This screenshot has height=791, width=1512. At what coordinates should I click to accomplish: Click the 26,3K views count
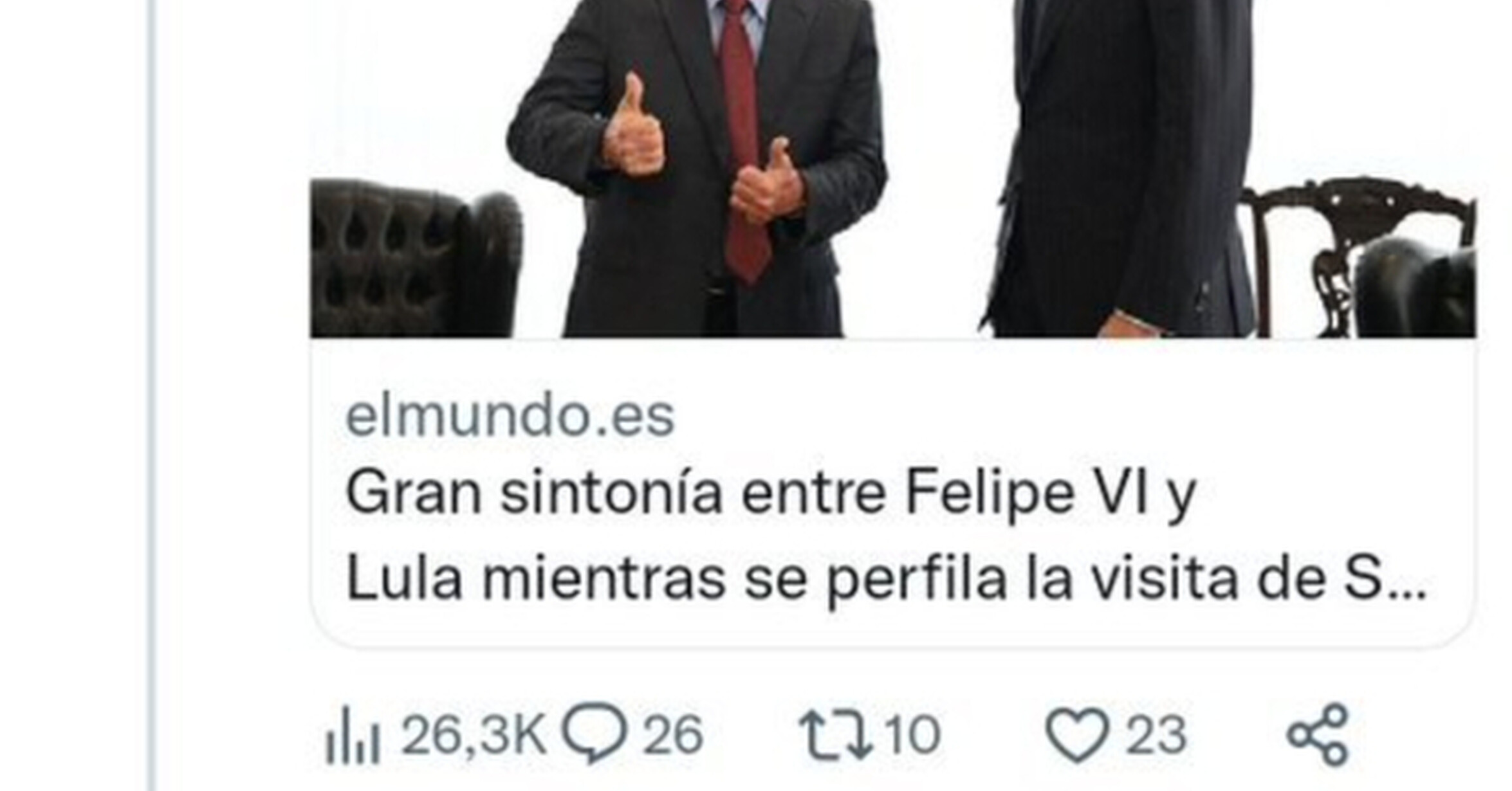[474, 734]
